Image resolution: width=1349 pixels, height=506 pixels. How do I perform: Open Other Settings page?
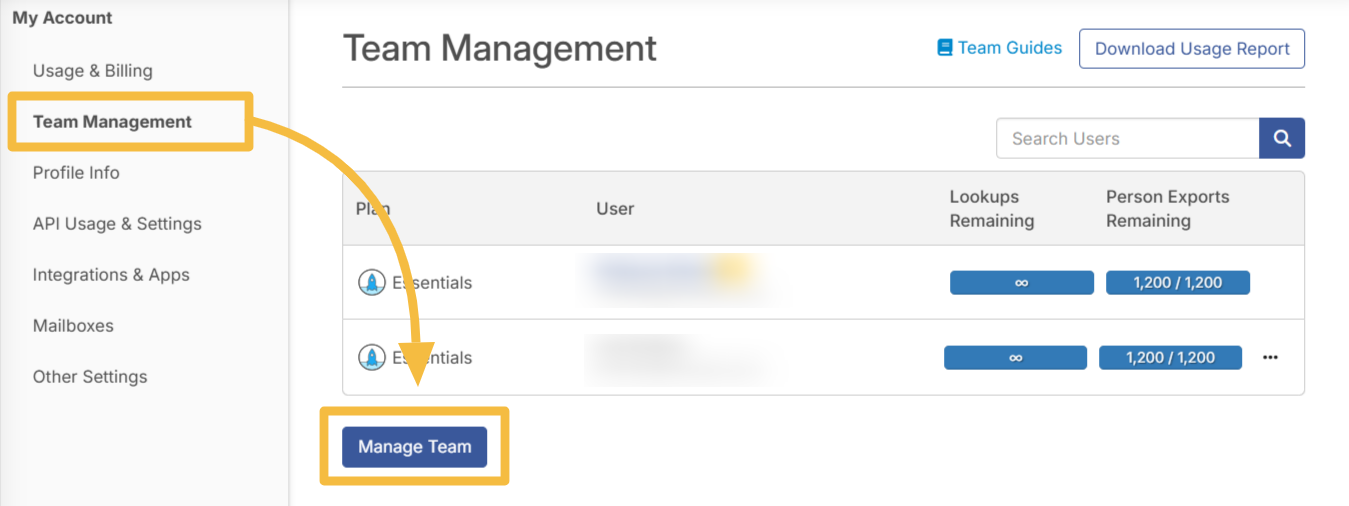pos(90,377)
